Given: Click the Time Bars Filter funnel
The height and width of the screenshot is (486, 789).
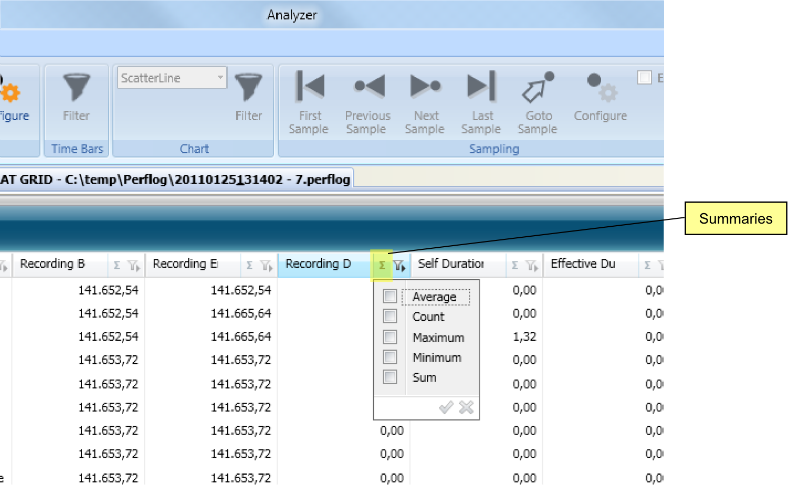Looking at the screenshot, I should 76,98.
